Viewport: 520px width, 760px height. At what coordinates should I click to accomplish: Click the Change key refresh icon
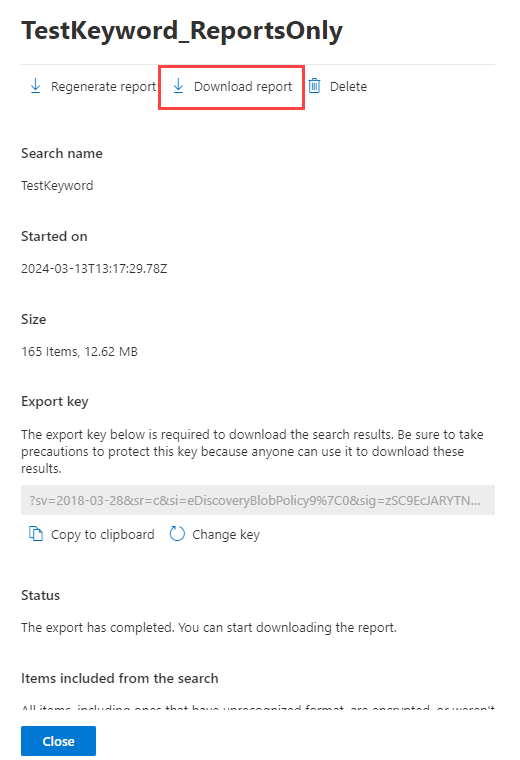(x=177, y=534)
